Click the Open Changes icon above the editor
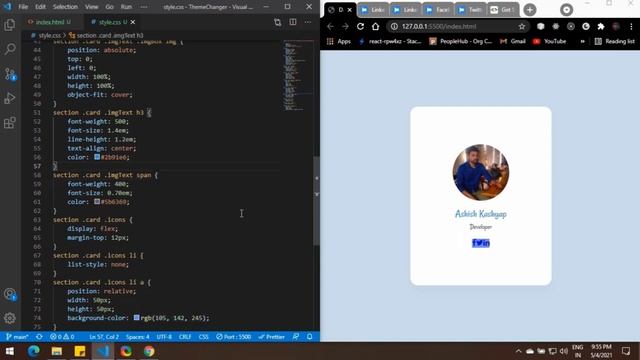Image resolution: width=640 pixels, height=360 pixels. click(278, 22)
